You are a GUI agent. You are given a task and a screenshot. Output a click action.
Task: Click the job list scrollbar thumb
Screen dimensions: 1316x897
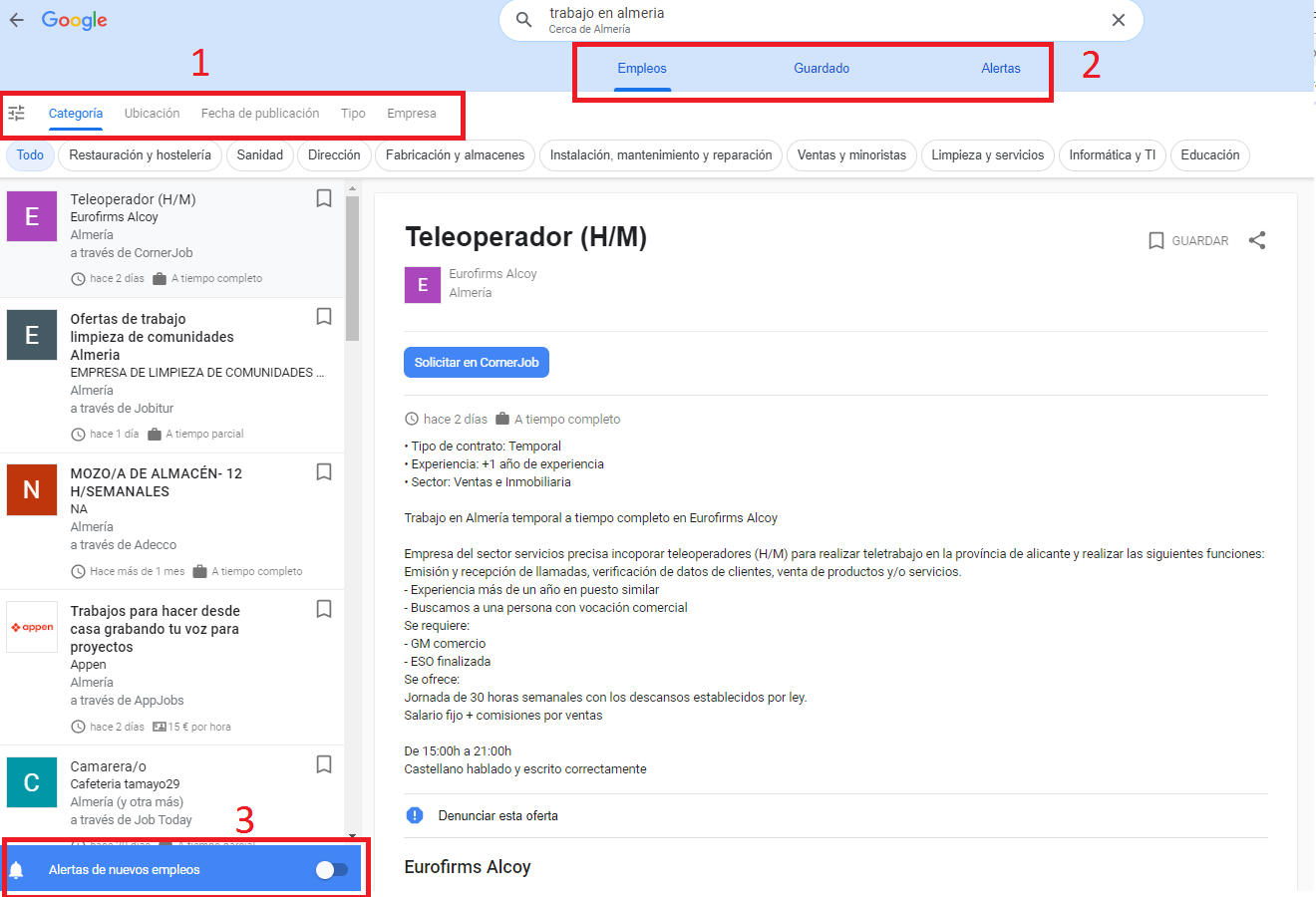click(352, 267)
